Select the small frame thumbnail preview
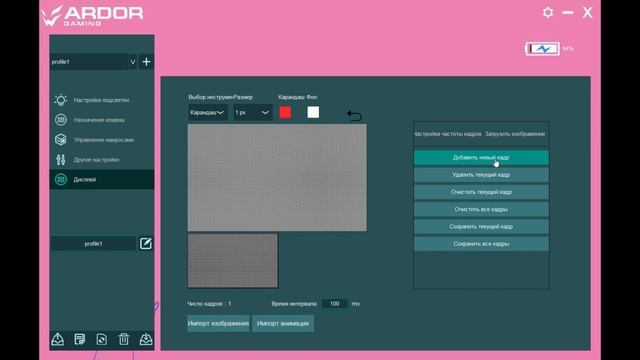Screen dimensions: 640x360 [233, 261]
